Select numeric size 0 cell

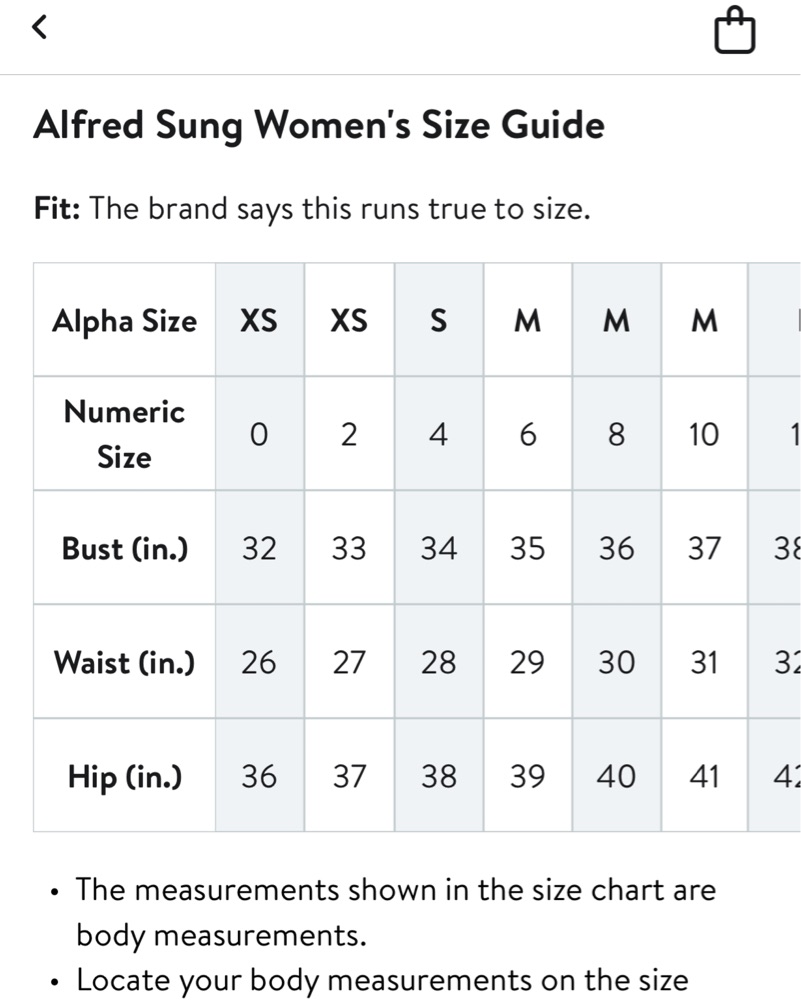click(260, 434)
